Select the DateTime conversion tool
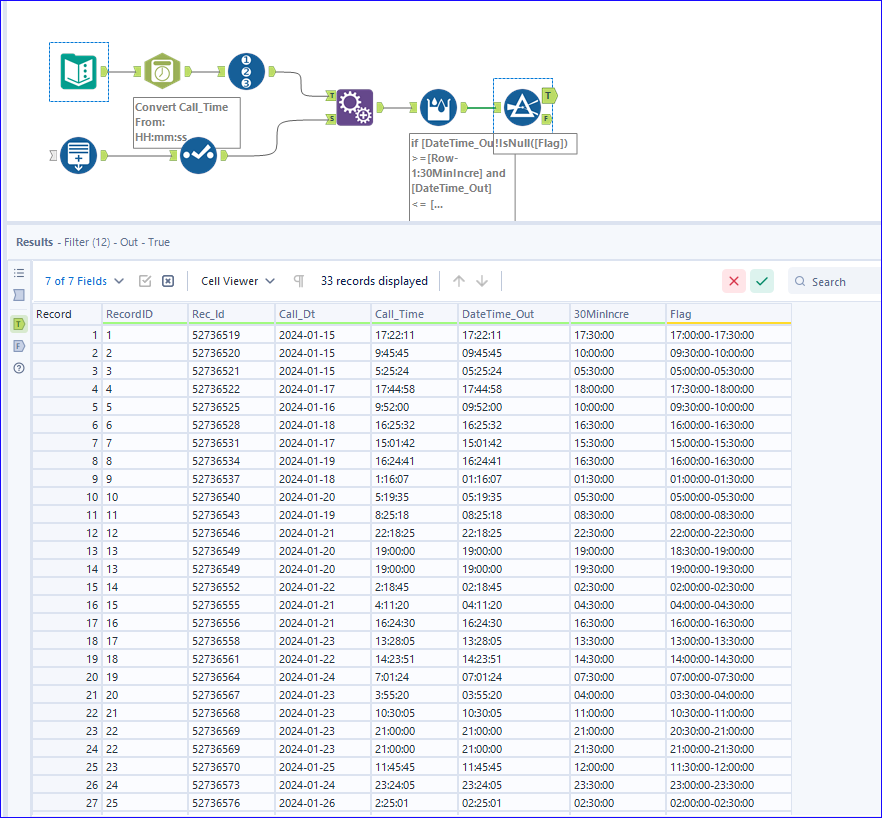This screenshot has height=818, width=882. click(163, 70)
